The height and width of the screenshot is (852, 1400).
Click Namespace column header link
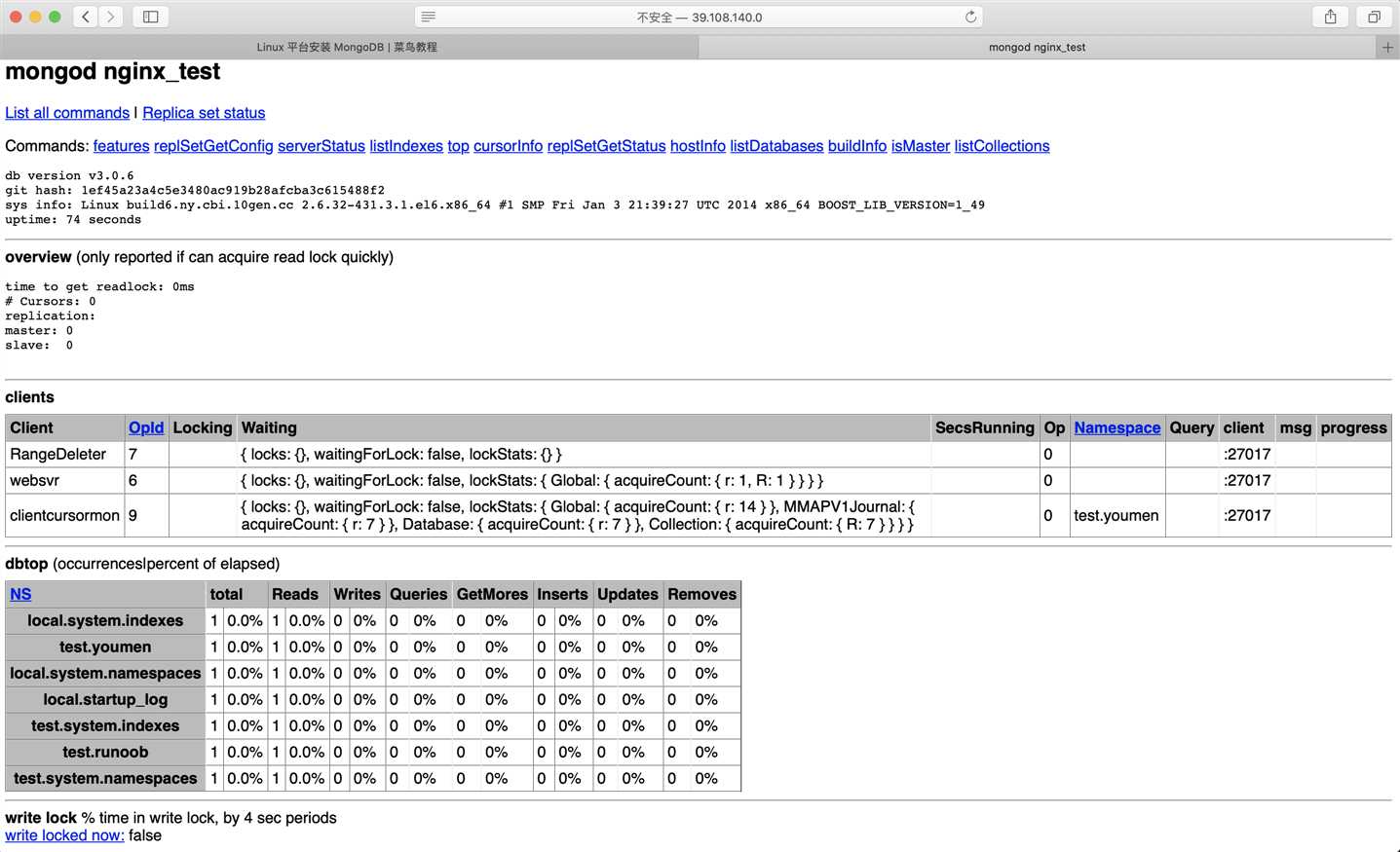(x=1117, y=427)
